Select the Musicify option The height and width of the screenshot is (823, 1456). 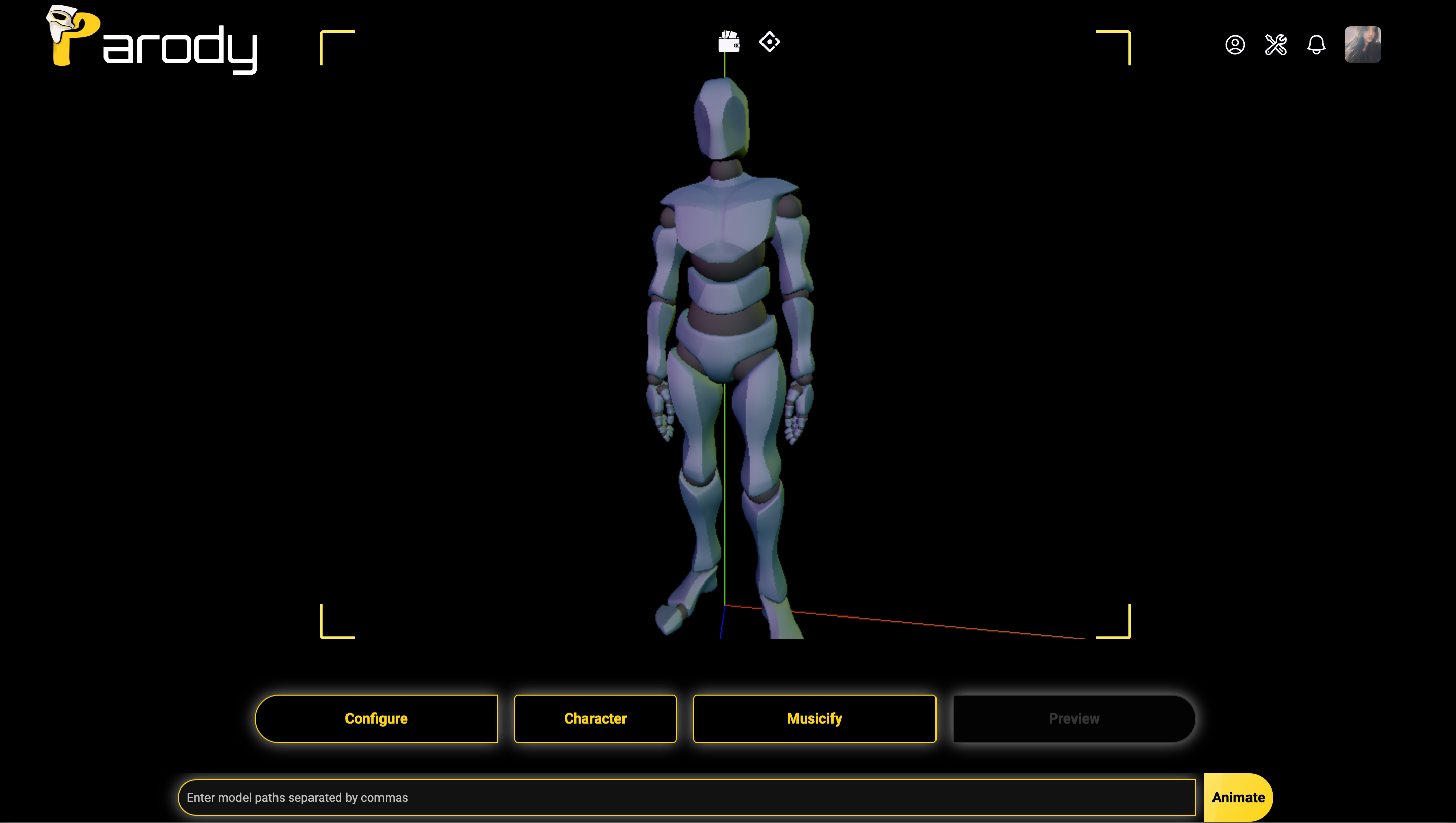click(814, 718)
